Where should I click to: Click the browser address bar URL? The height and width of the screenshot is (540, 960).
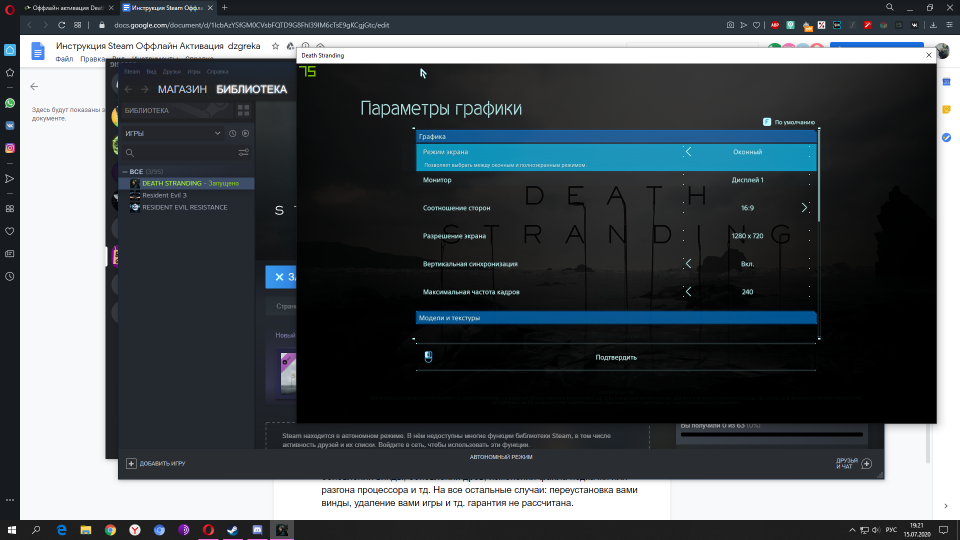252,25
